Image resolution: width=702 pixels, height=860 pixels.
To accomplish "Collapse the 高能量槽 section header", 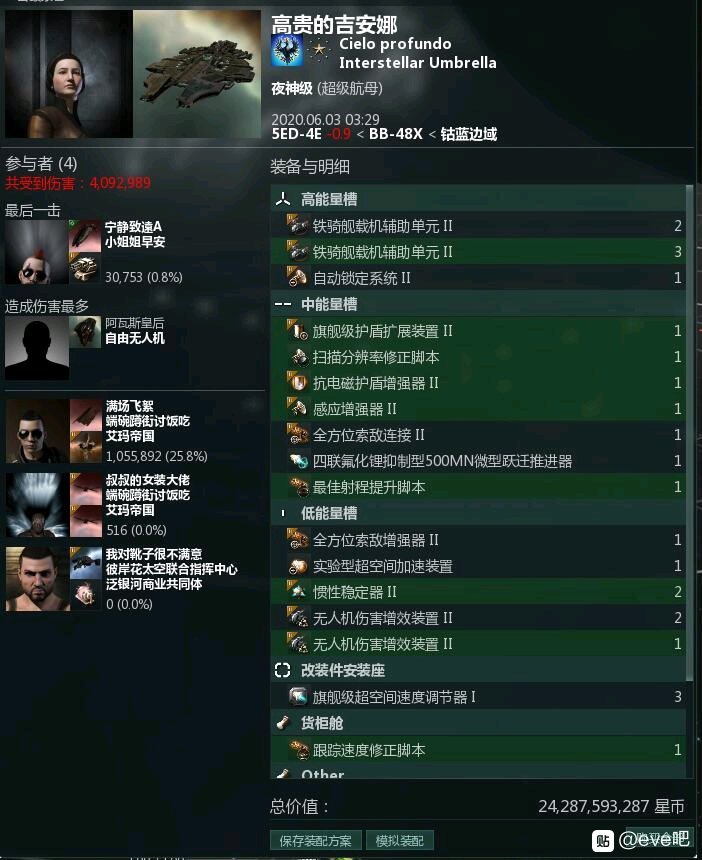I will (478, 199).
